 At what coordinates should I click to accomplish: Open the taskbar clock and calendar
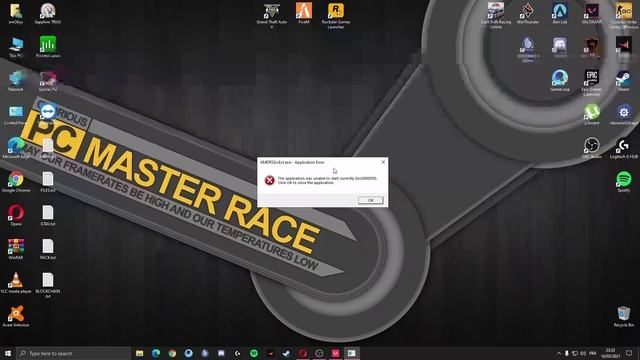[x=611, y=353]
